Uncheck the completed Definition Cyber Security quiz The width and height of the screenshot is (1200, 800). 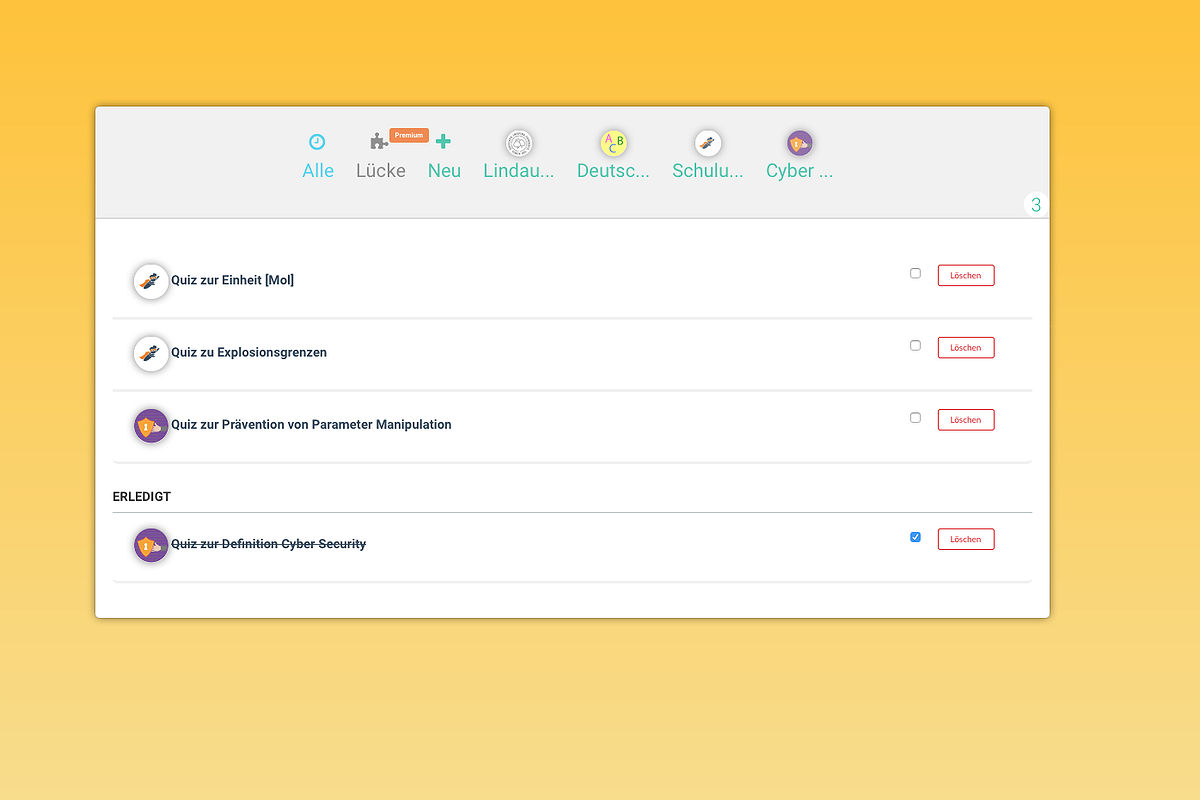[915, 537]
